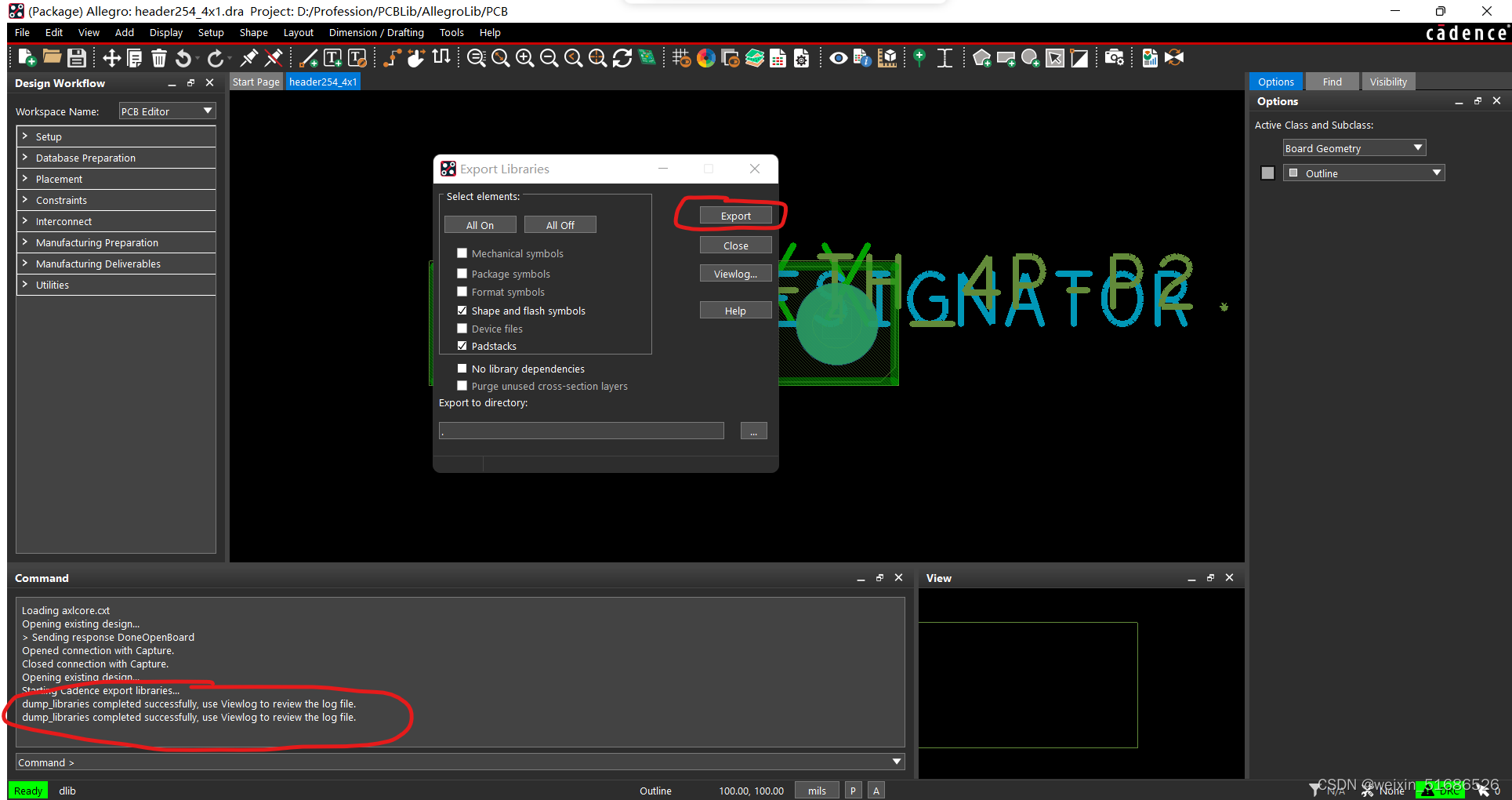Open the Color wheel dialog icon
Image resolution: width=1512 pixels, height=800 pixels.
coord(705,58)
